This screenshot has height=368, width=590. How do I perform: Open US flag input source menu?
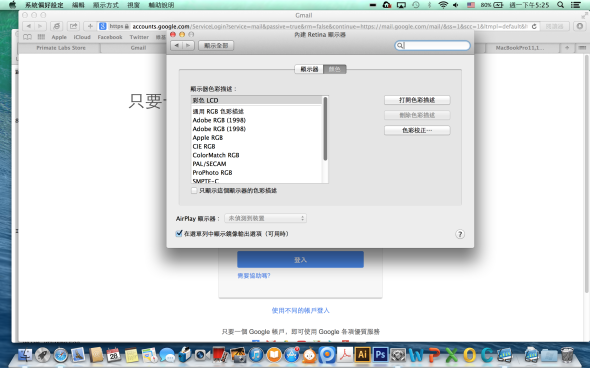(471, 5)
